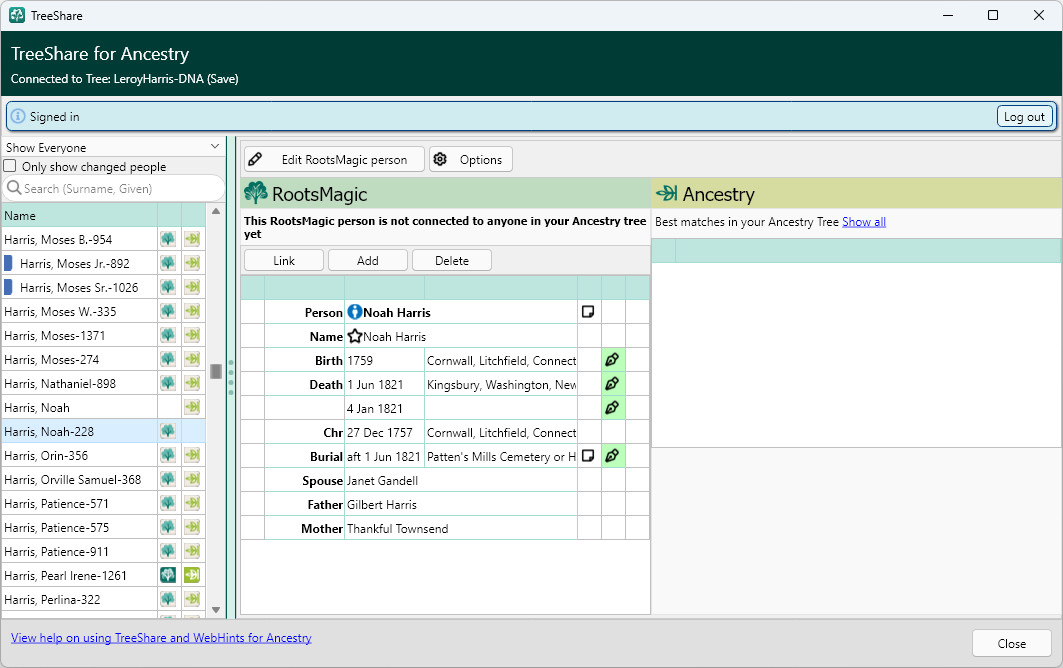Click father name Gilbert Harris

pos(382,505)
